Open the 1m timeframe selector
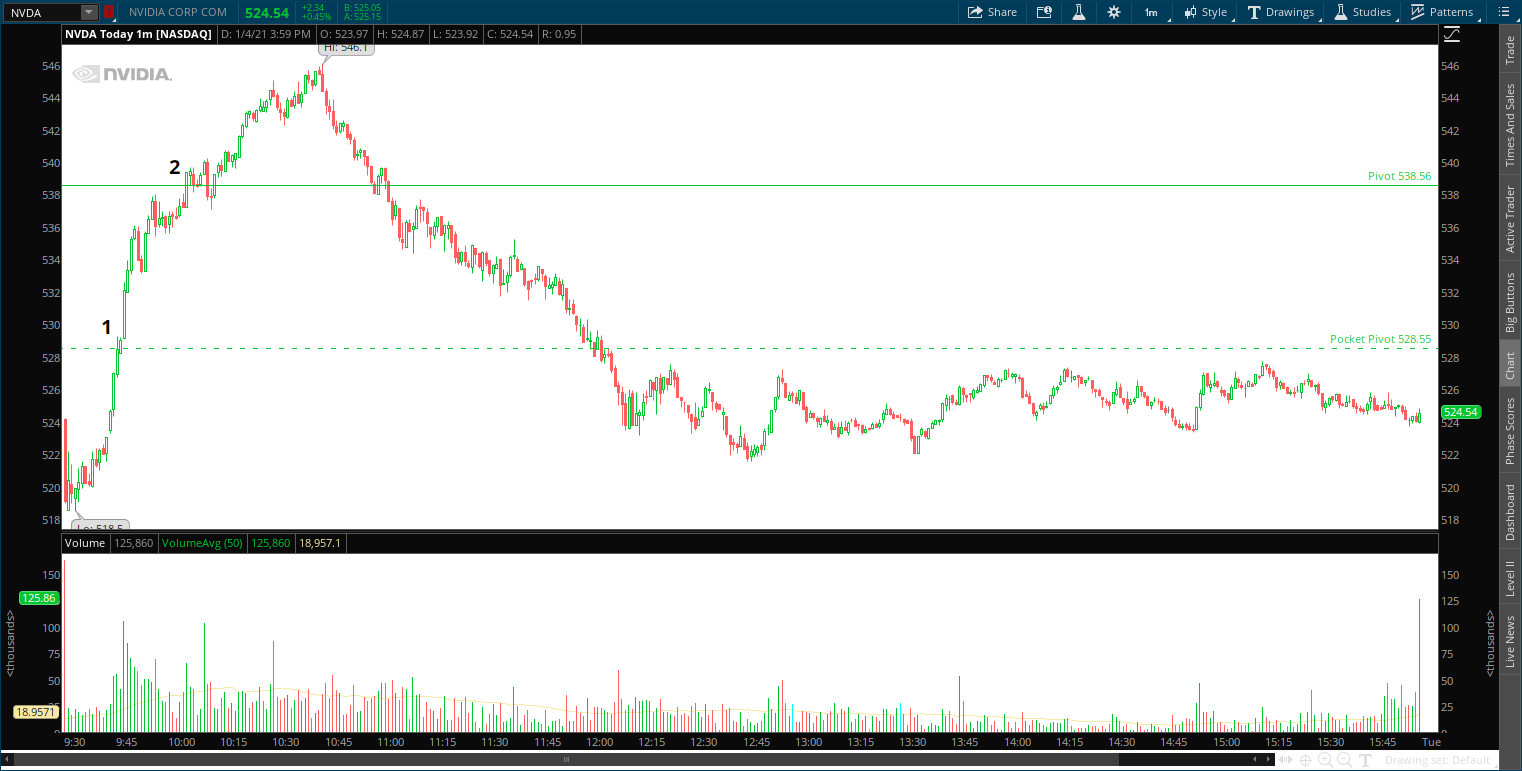1522x771 pixels. (x=1151, y=13)
